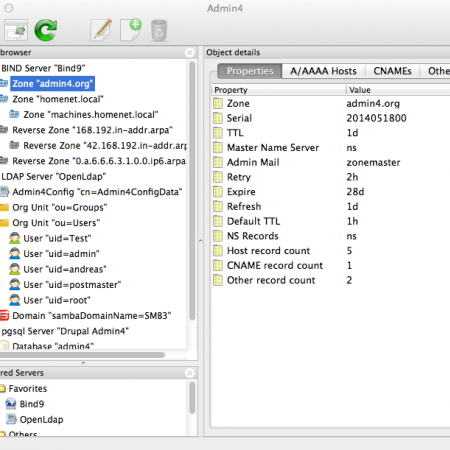Click the zonemaster value
450x450 pixels.
pyautogui.click(x=373, y=162)
